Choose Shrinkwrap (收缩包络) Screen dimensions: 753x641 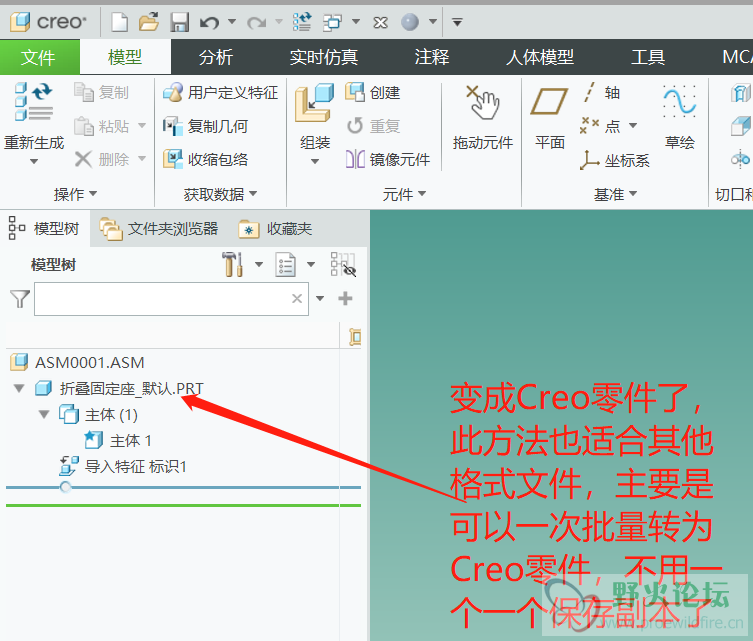206,159
